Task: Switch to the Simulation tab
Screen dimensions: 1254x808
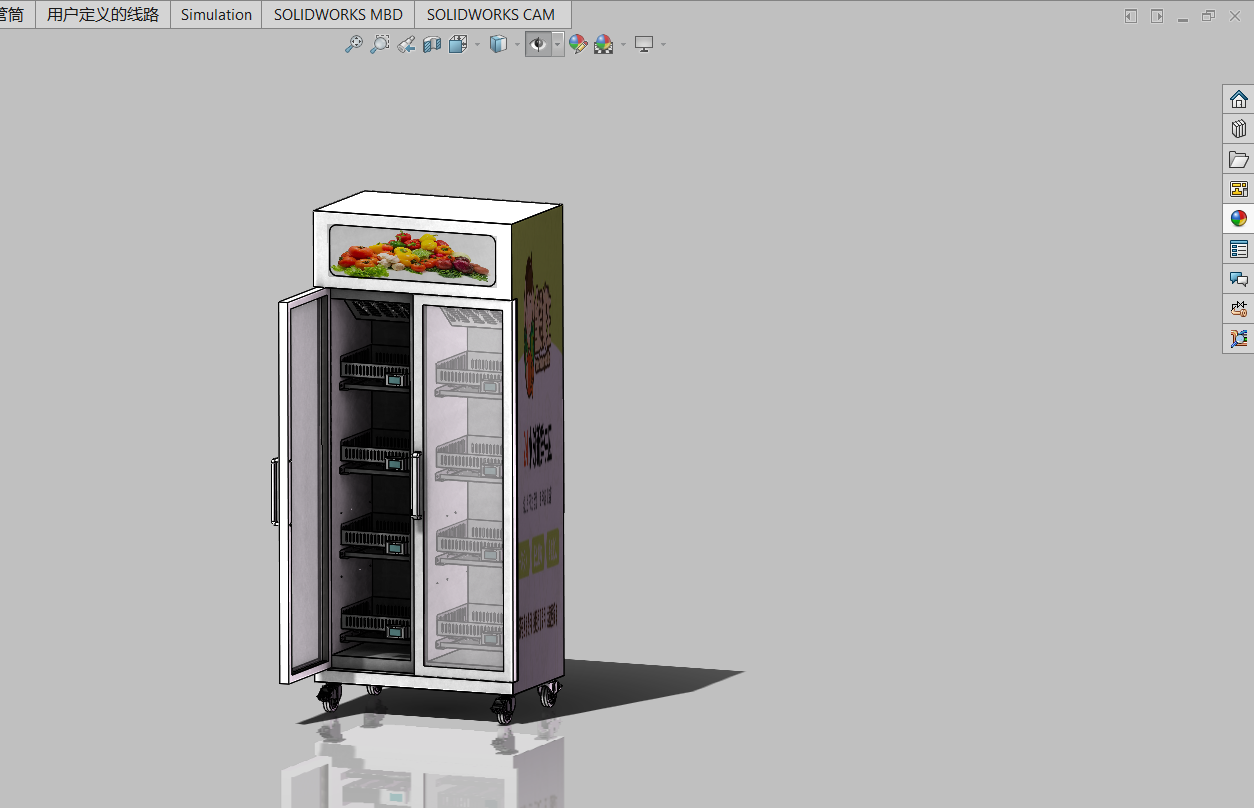Action: [x=216, y=15]
